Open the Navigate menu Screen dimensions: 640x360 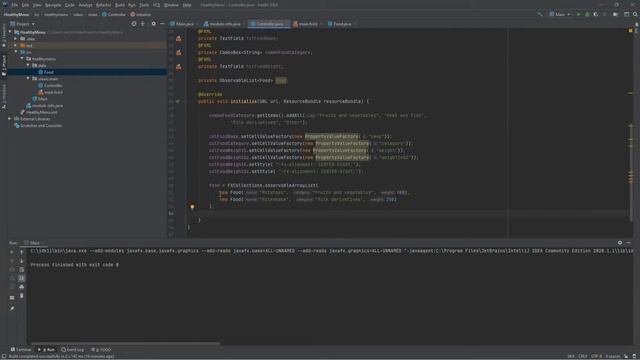point(53,5)
